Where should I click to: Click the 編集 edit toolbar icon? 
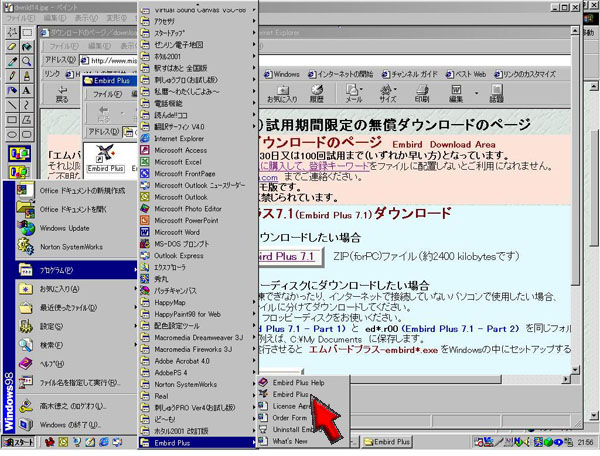pos(456,94)
